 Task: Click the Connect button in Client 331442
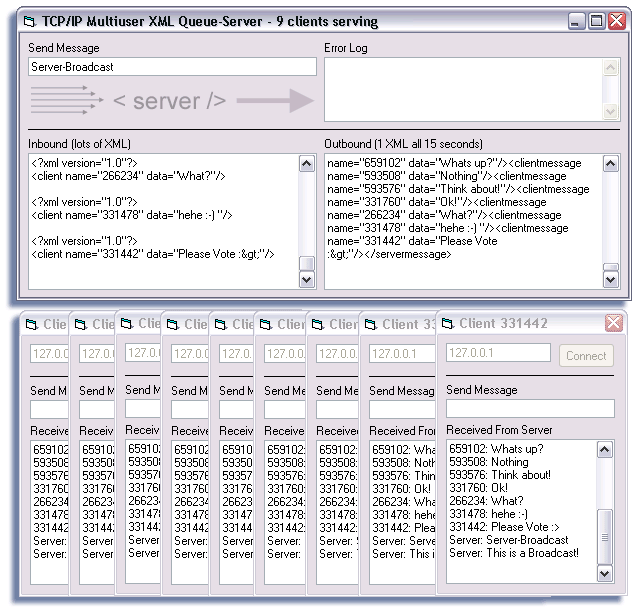585,355
